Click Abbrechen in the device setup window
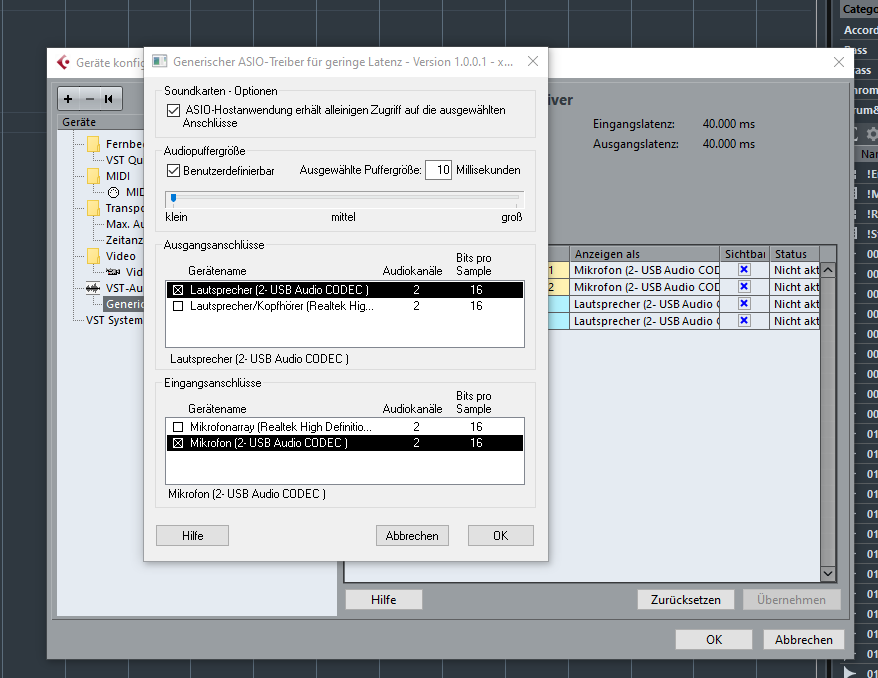Screen dimensions: 878x678 coord(804,639)
